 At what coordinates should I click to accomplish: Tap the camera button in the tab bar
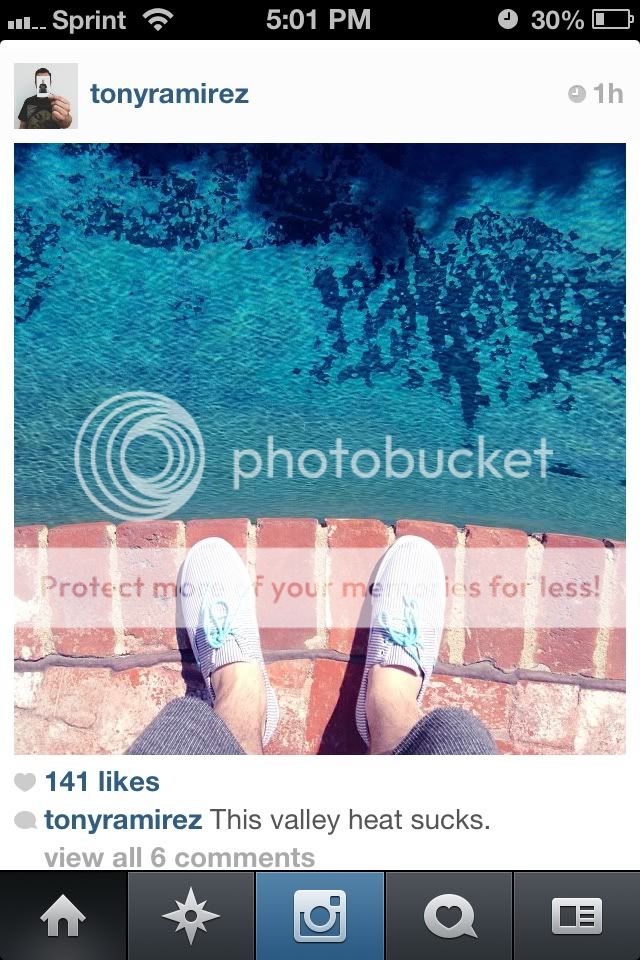[x=320, y=915]
